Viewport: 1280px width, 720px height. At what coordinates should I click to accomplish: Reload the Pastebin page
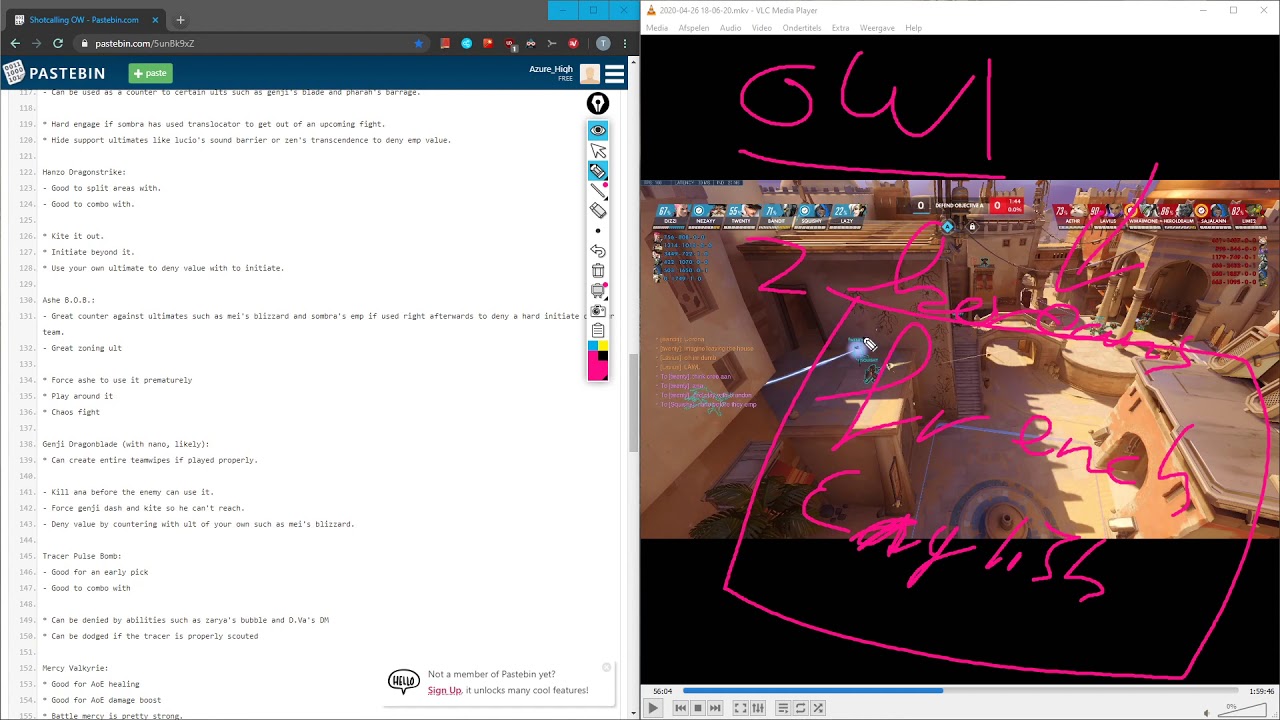coord(58,44)
